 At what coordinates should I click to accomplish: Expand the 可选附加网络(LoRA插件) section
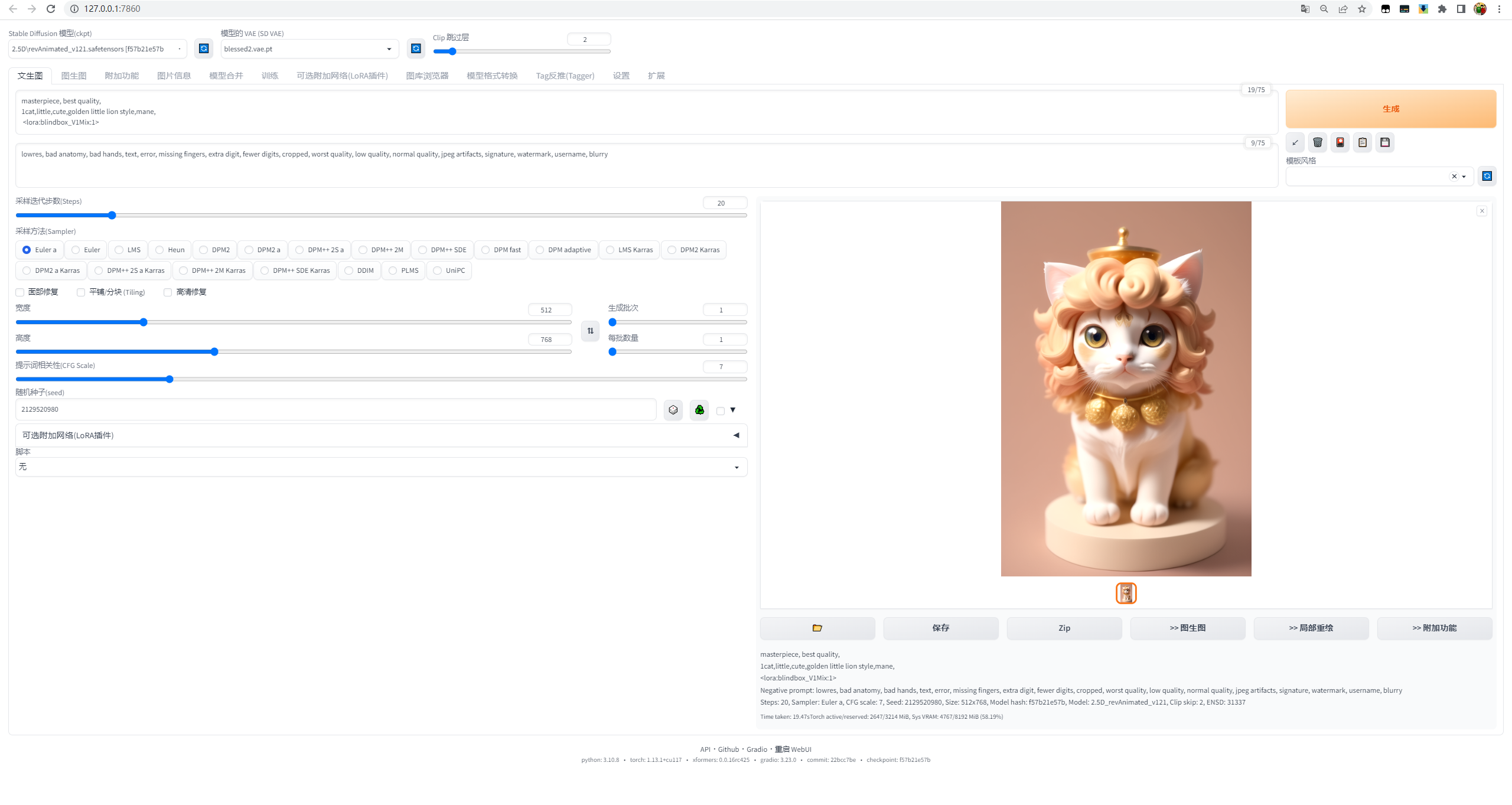click(x=382, y=435)
